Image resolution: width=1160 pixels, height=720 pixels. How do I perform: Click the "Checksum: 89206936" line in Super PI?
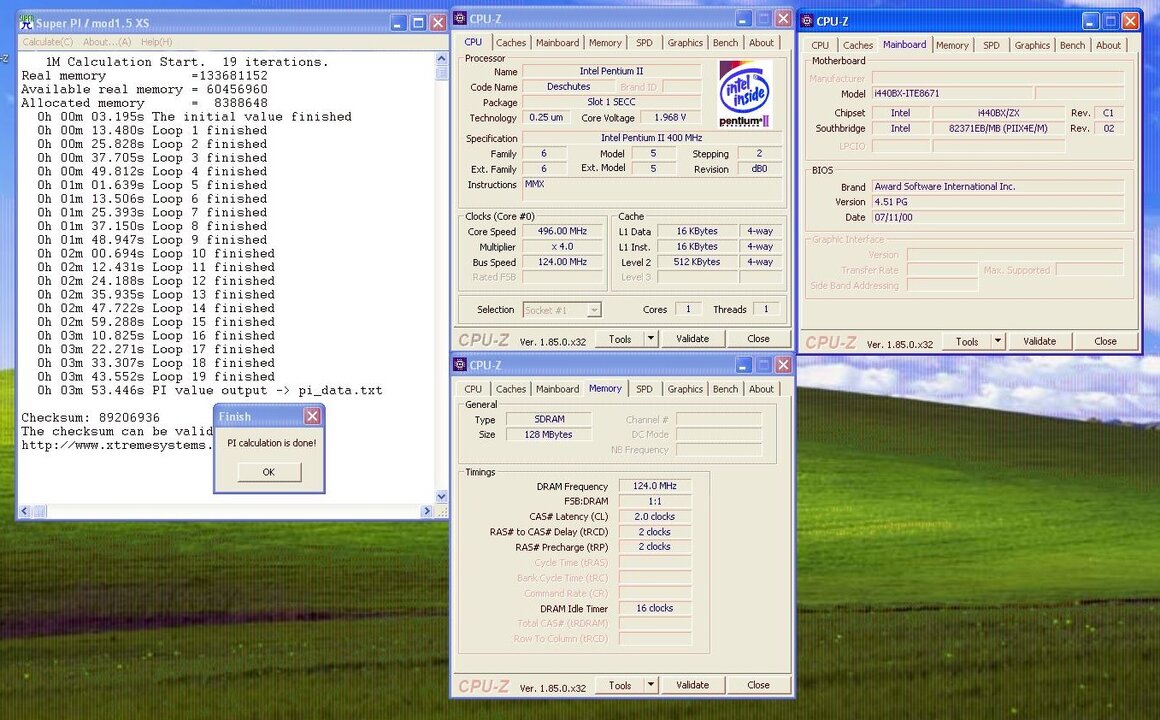(90, 417)
